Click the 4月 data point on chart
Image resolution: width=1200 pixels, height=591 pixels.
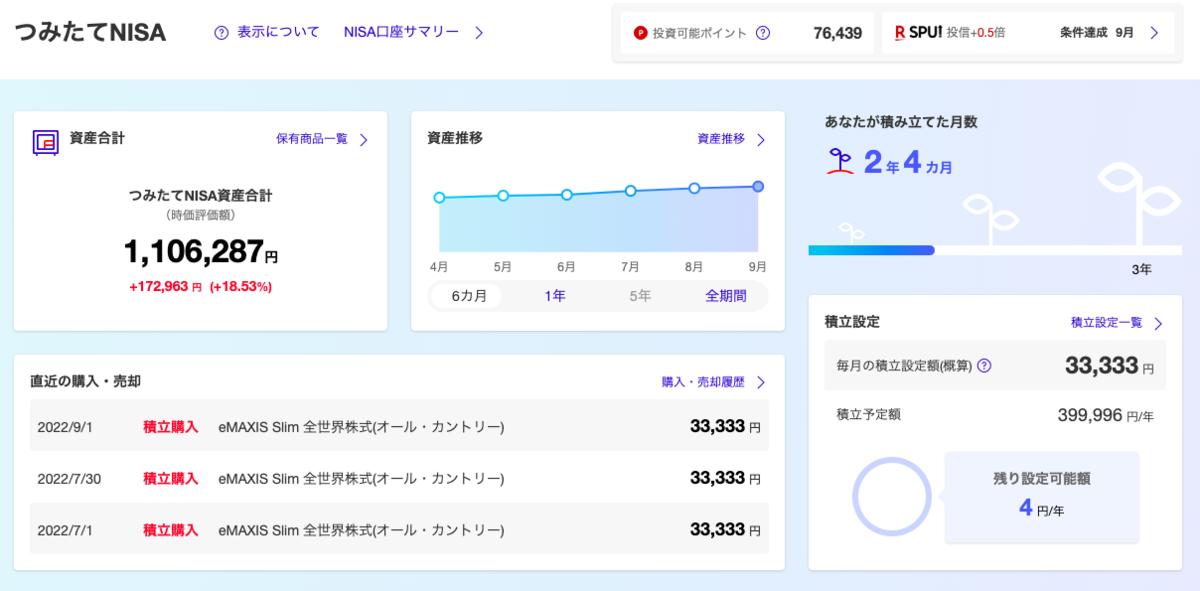click(x=439, y=198)
